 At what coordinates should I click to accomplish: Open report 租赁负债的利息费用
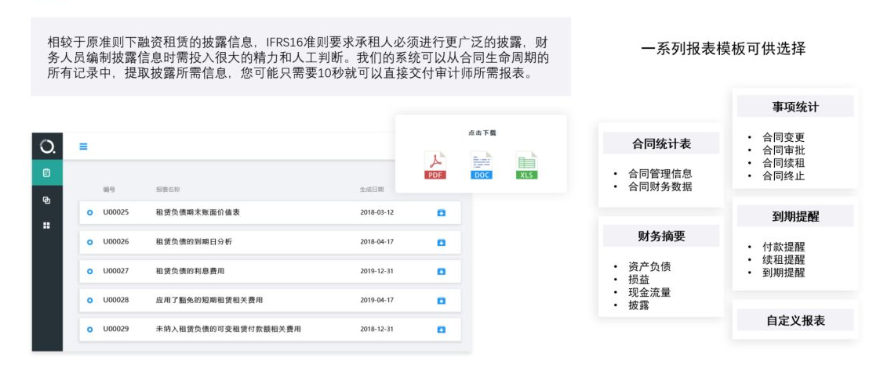coord(190,271)
